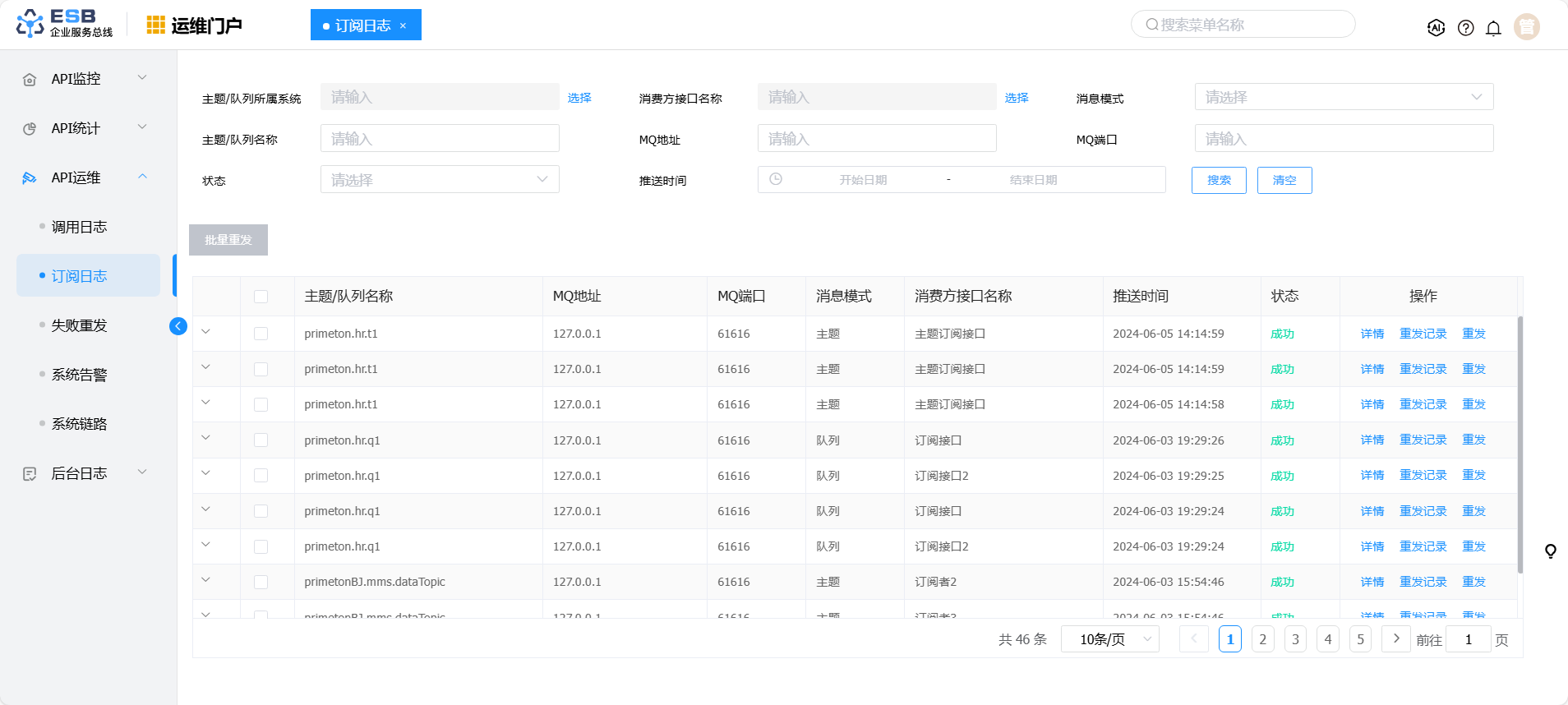Click the sidebar collapse arrow button
Image resolution: width=1568 pixels, height=705 pixels.
[178, 326]
